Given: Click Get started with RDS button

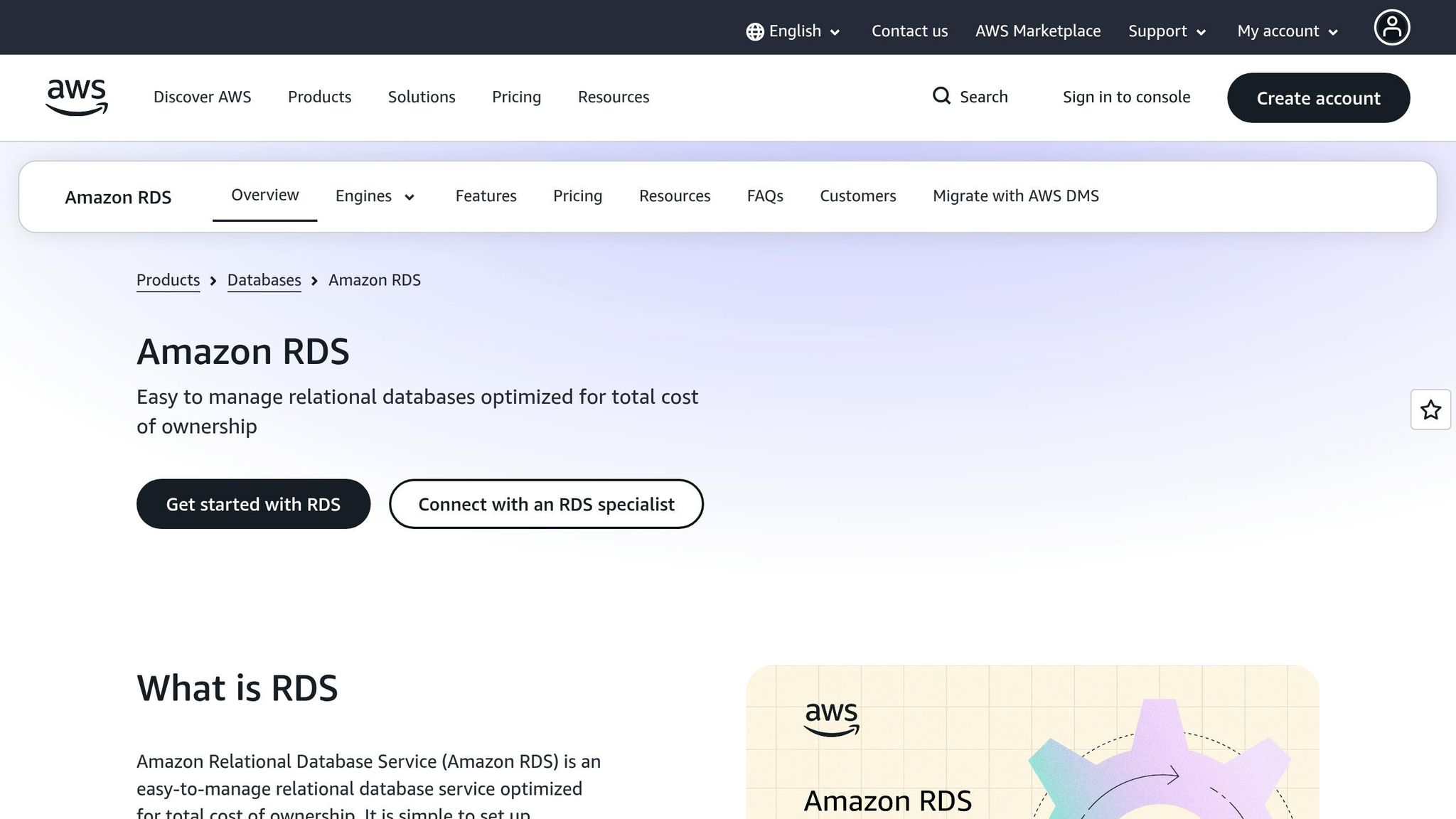Looking at the screenshot, I should point(253,504).
